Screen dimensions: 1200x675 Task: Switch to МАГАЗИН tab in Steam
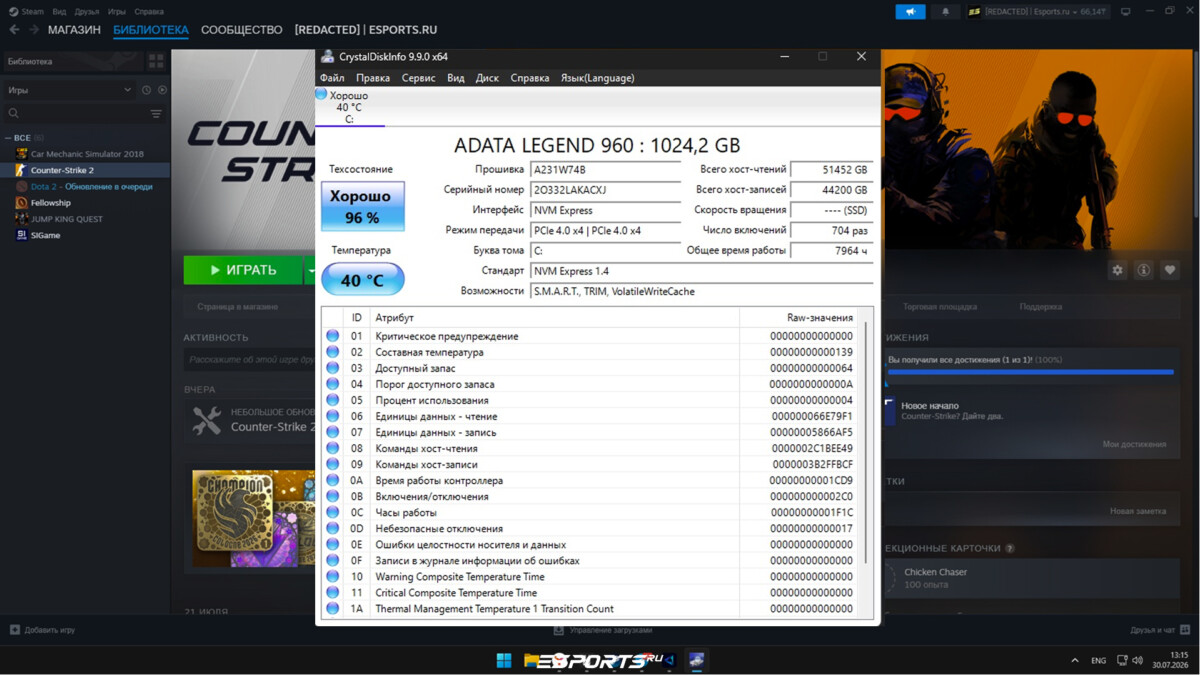74,30
